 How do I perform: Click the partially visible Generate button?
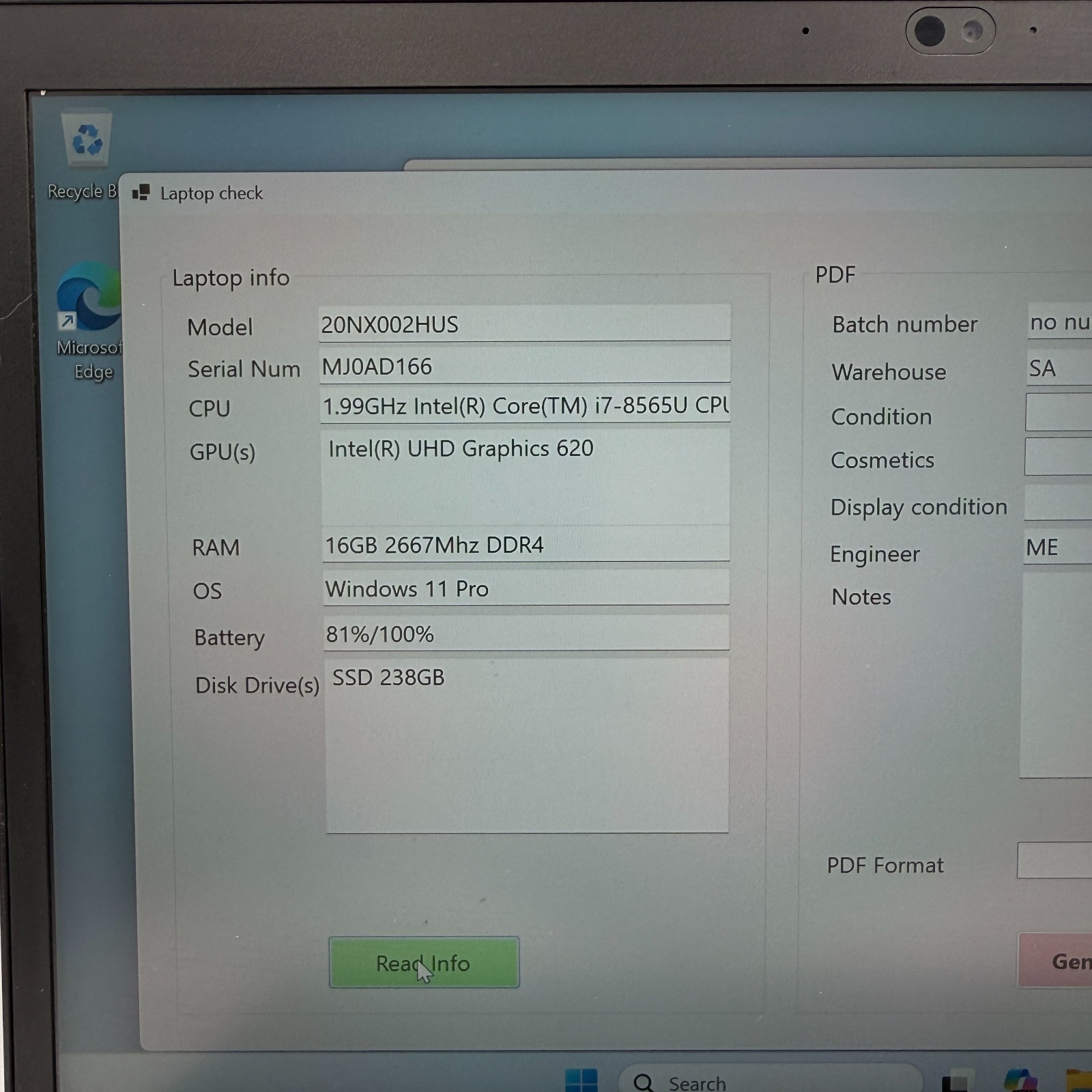(x=1055, y=960)
